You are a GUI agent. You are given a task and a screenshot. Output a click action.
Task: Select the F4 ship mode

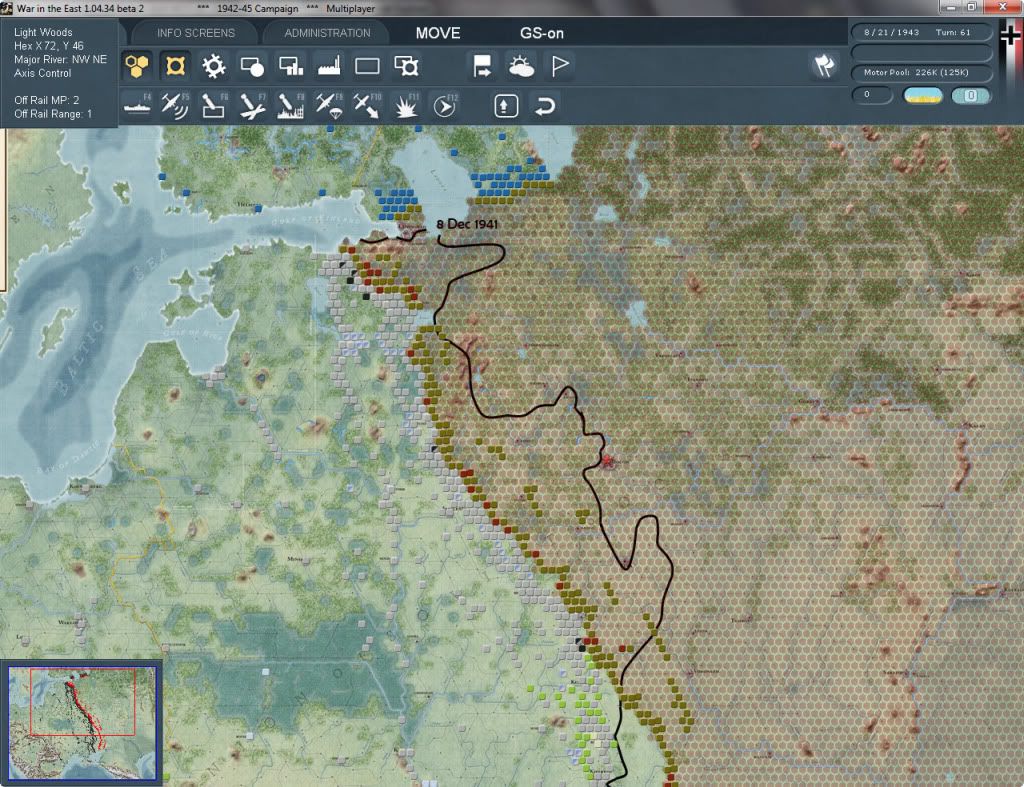[137, 106]
